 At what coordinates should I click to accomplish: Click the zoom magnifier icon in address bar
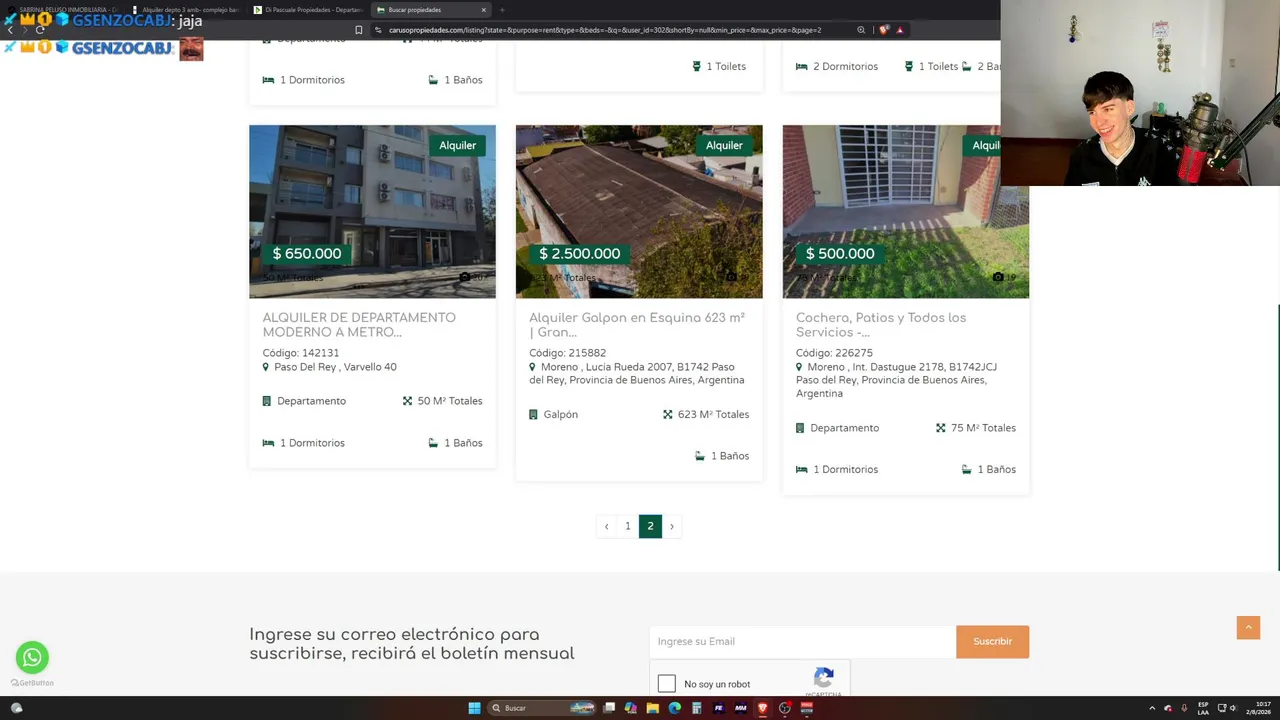point(861,30)
